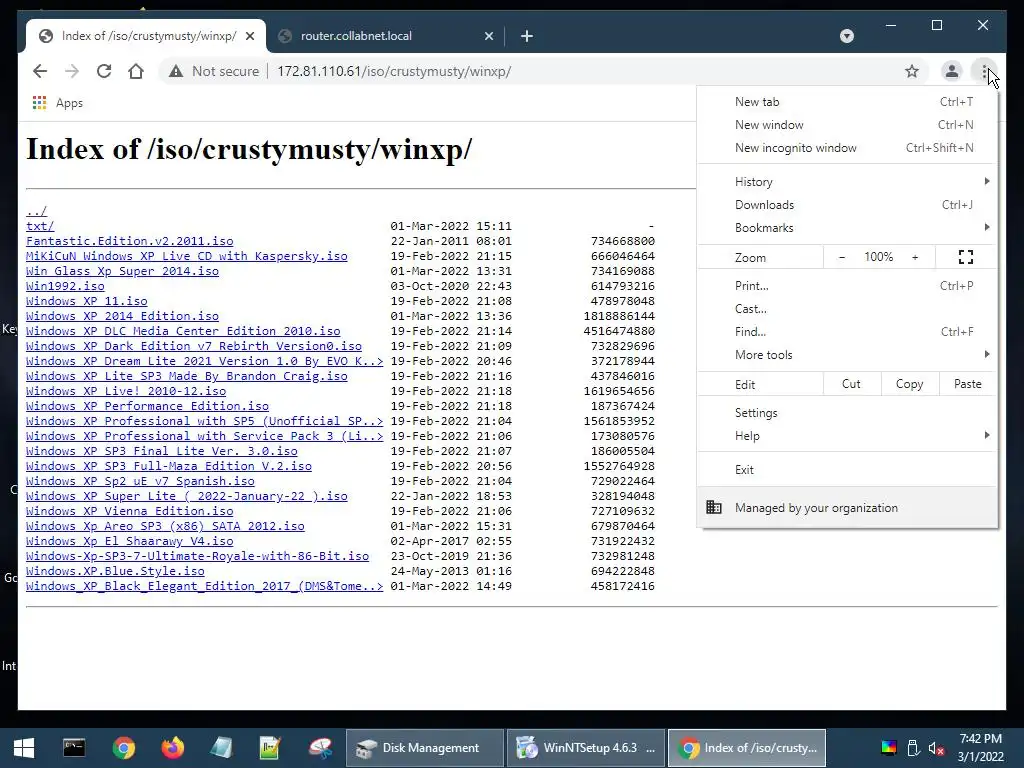This screenshot has width=1024, height=768.
Task: Switch to the router.collabnet.local tab
Action: tap(385, 37)
